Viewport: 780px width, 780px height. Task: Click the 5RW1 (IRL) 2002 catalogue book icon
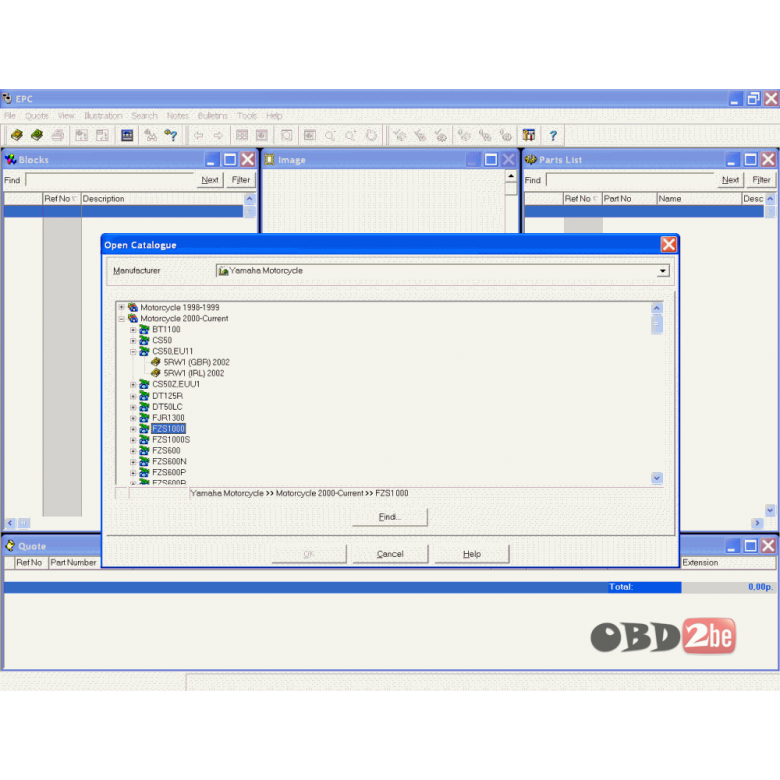point(156,373)
